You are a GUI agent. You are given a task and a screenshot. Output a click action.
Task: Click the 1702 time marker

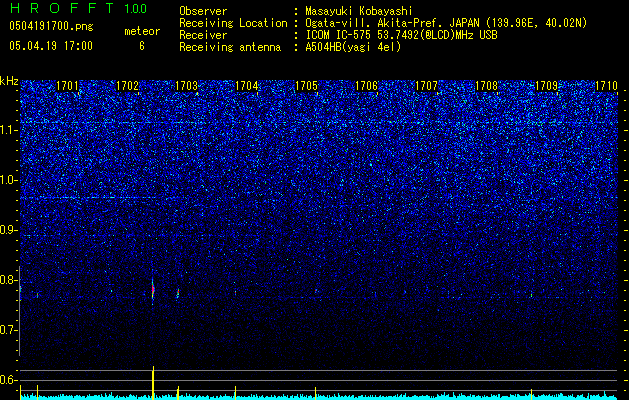[127, 86]
